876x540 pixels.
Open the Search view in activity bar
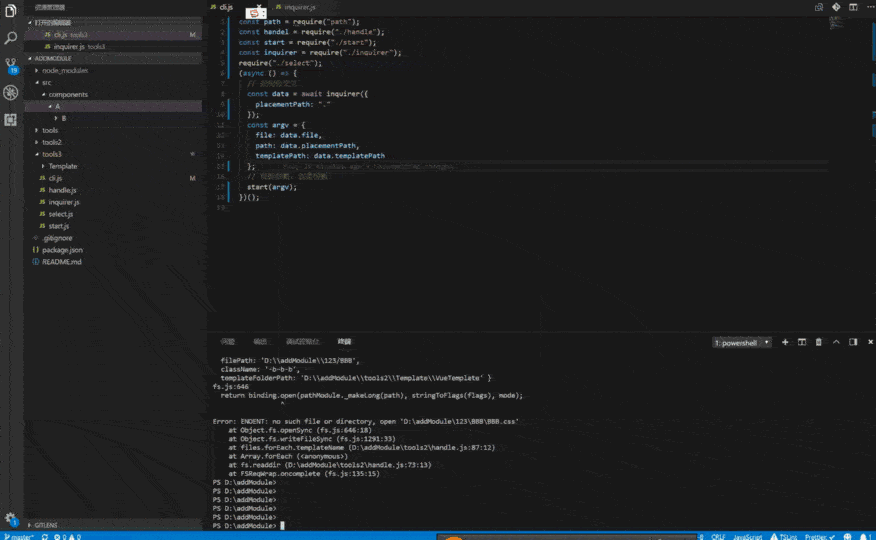click(11, 38)
